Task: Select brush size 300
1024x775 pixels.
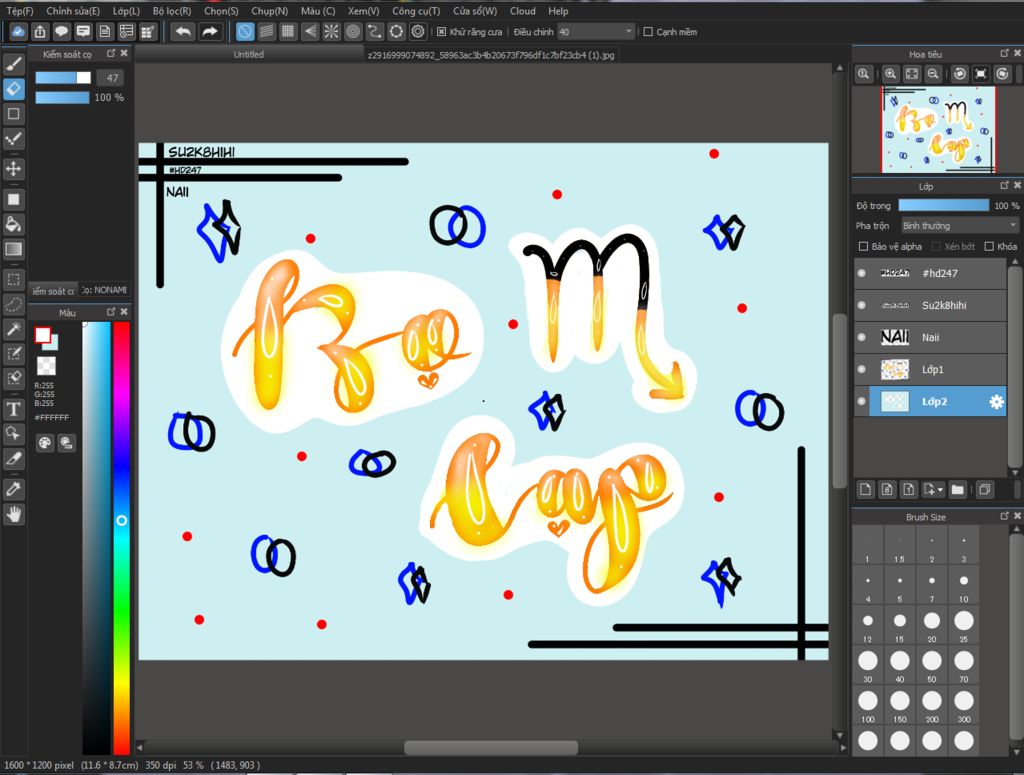Action: pyautogui.click(x=963, y=705)
